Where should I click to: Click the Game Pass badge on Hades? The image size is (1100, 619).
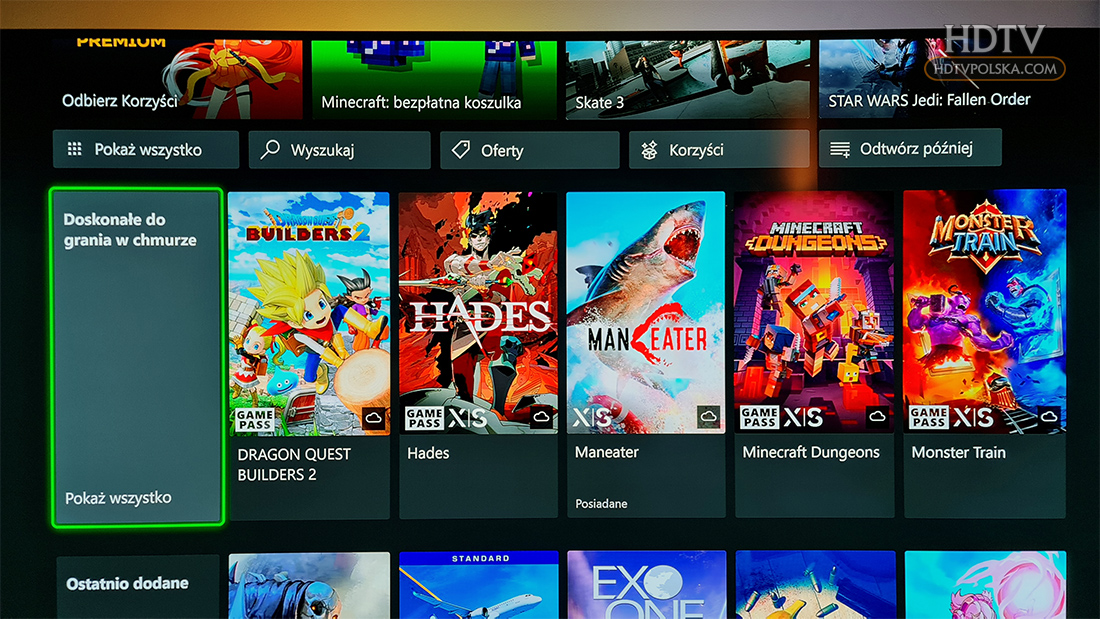[x=424, y=418]
